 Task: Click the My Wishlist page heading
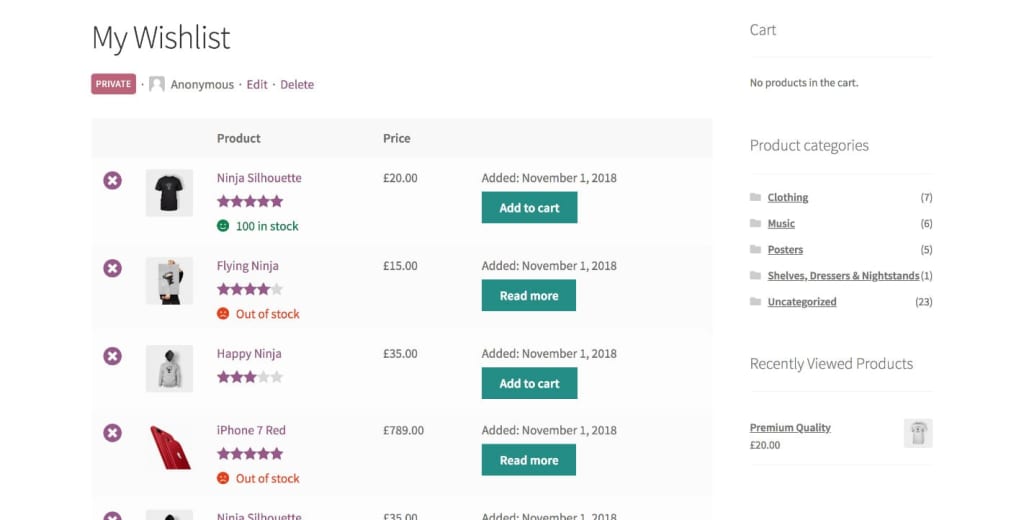161,37
